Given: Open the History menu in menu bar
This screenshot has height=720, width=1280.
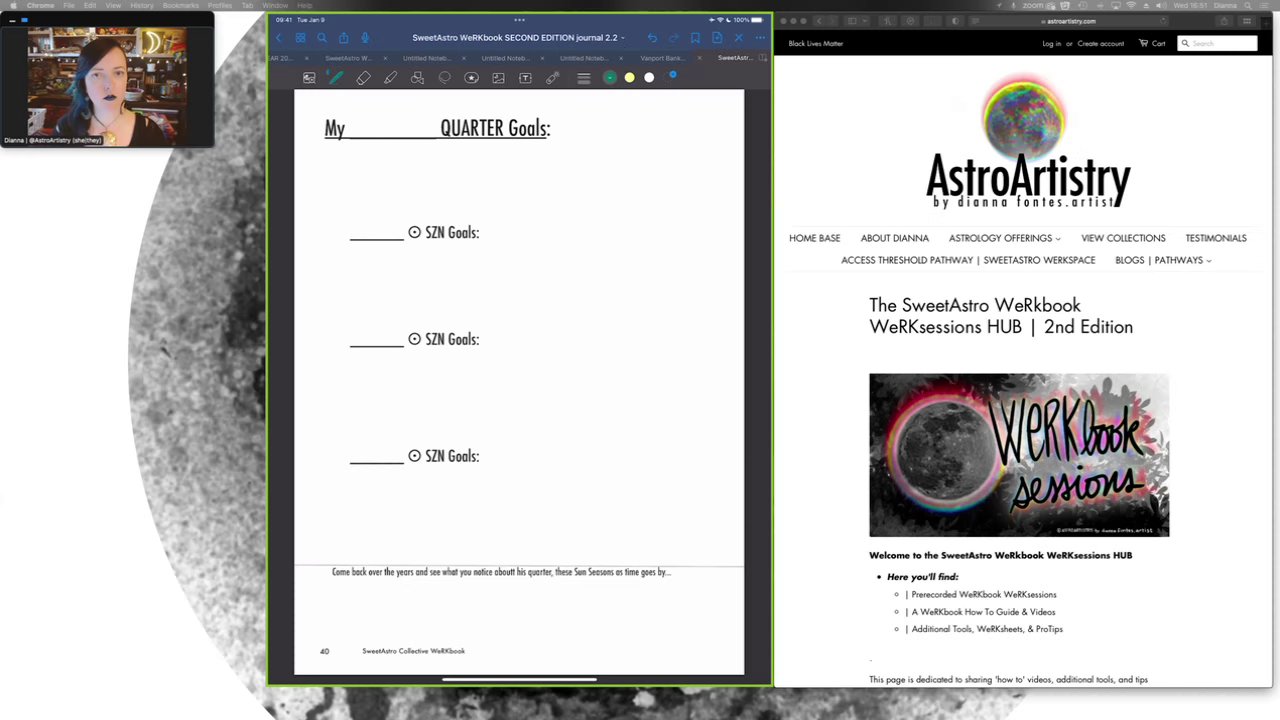Looking at the screenshot, I should [x=142, y=6].
